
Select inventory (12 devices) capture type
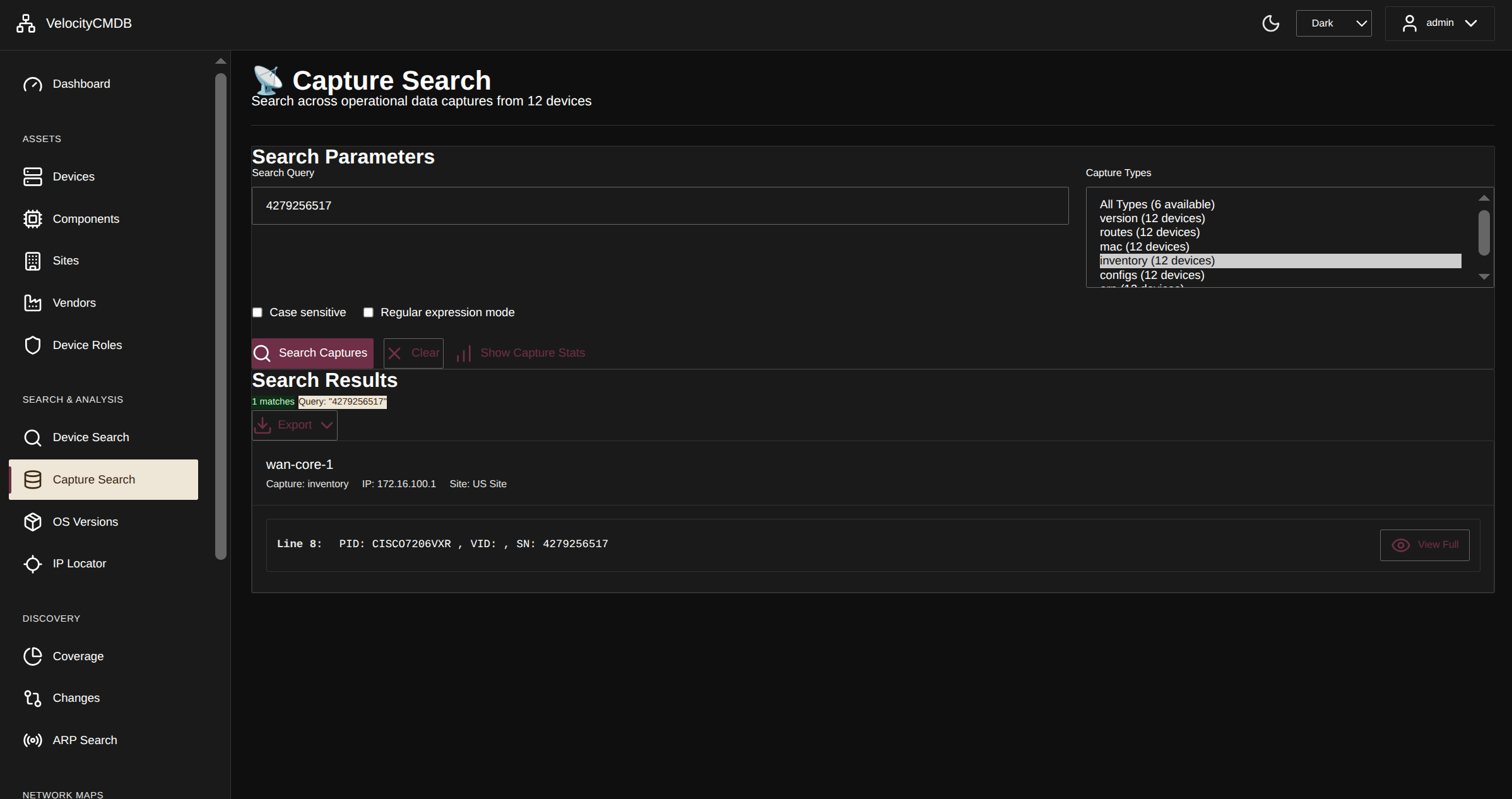(1280, 261)
